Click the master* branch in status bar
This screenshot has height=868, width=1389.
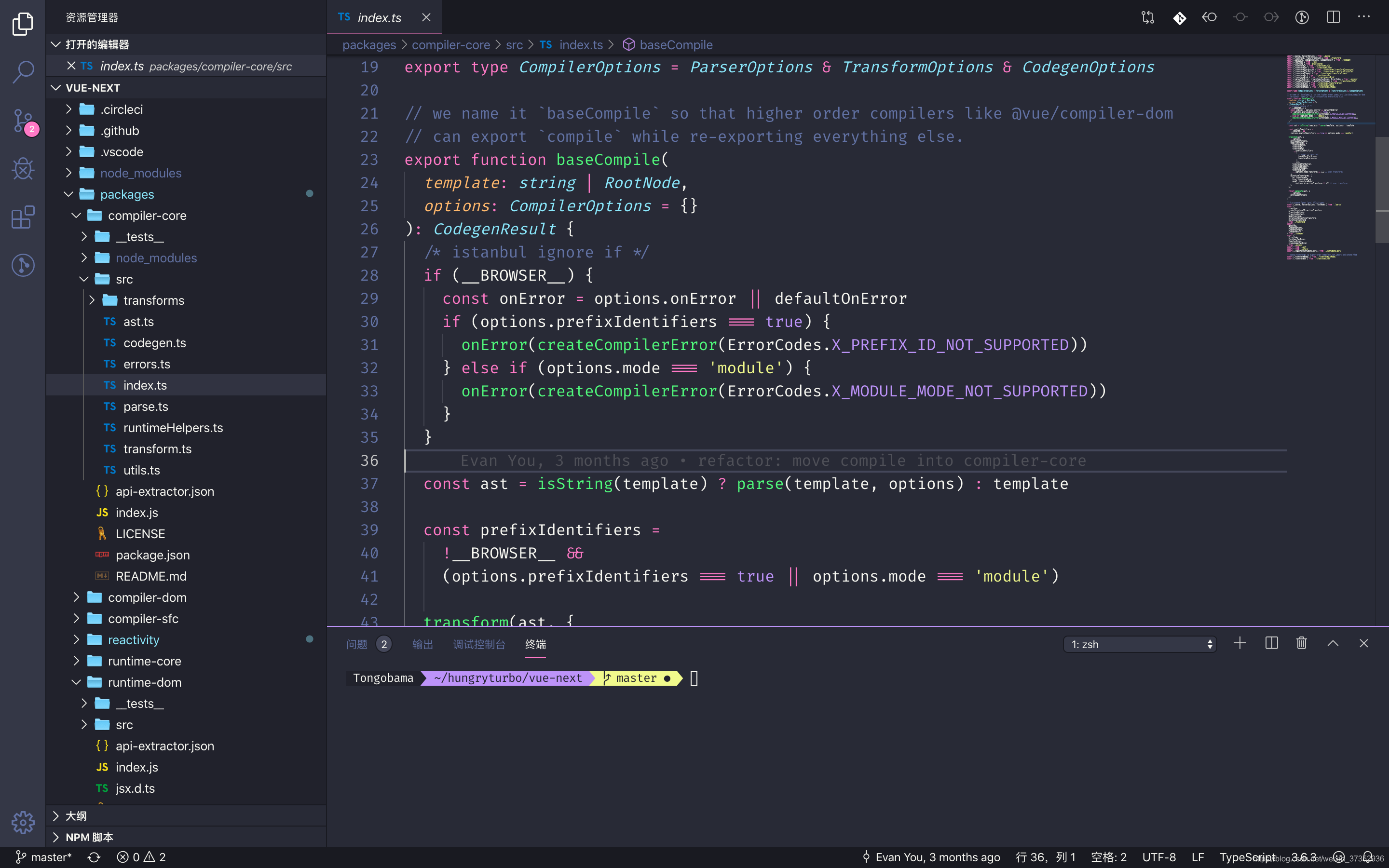point(43,857)
